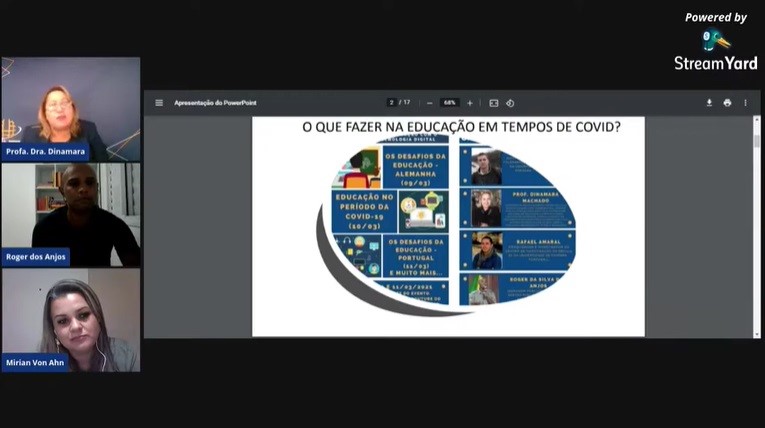Click the StreamYard logo

coord(715,50)
